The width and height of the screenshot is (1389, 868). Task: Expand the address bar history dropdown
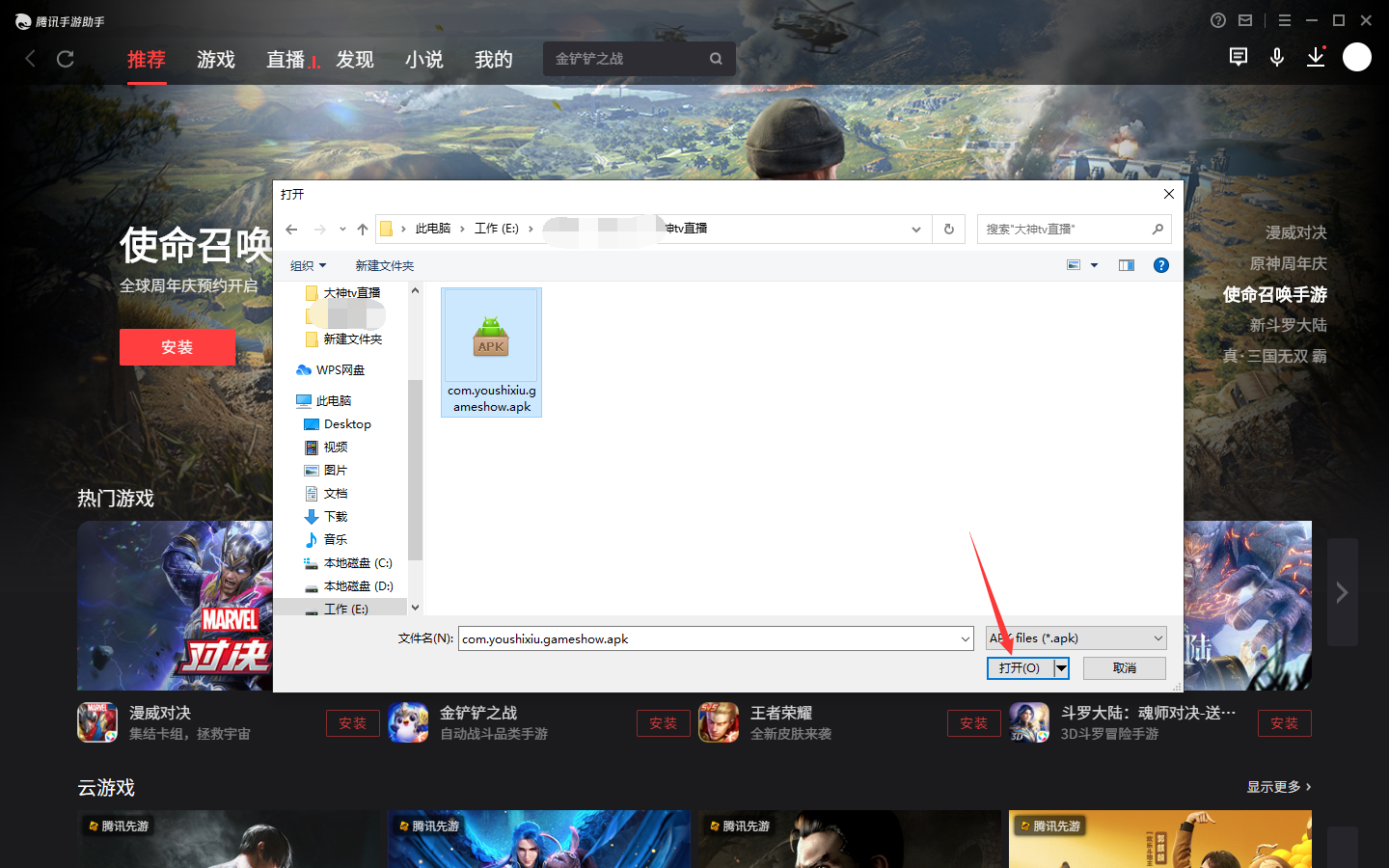915,230
